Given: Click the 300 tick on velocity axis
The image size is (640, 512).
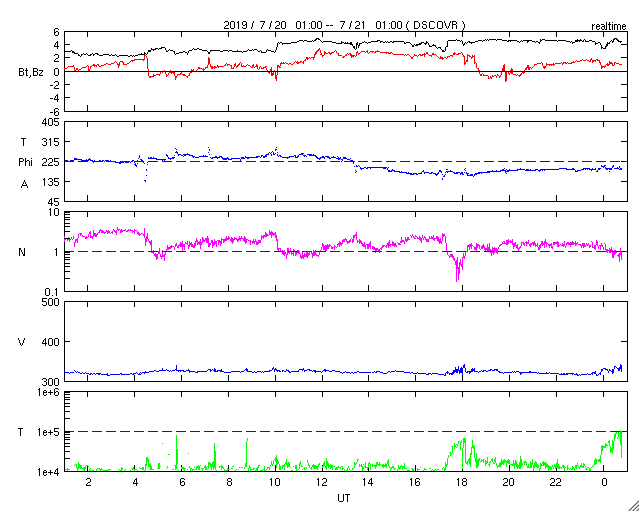Looking at the screenshot, I should (x=49, y=381).
